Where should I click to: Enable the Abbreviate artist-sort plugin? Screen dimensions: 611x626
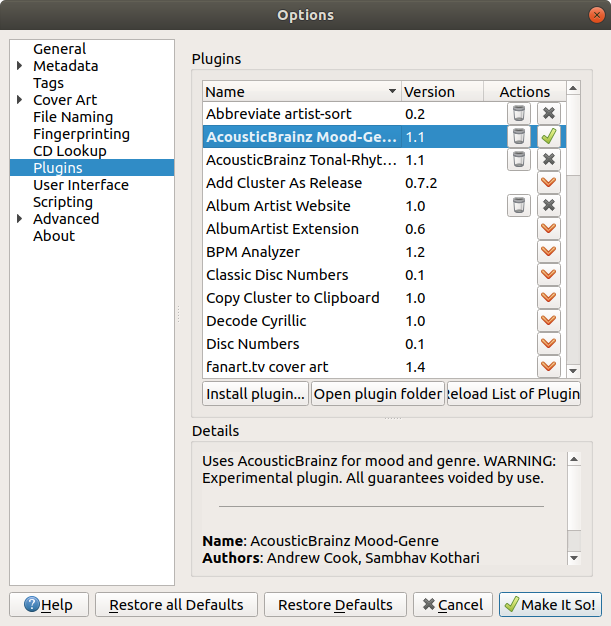pos(548,114)
